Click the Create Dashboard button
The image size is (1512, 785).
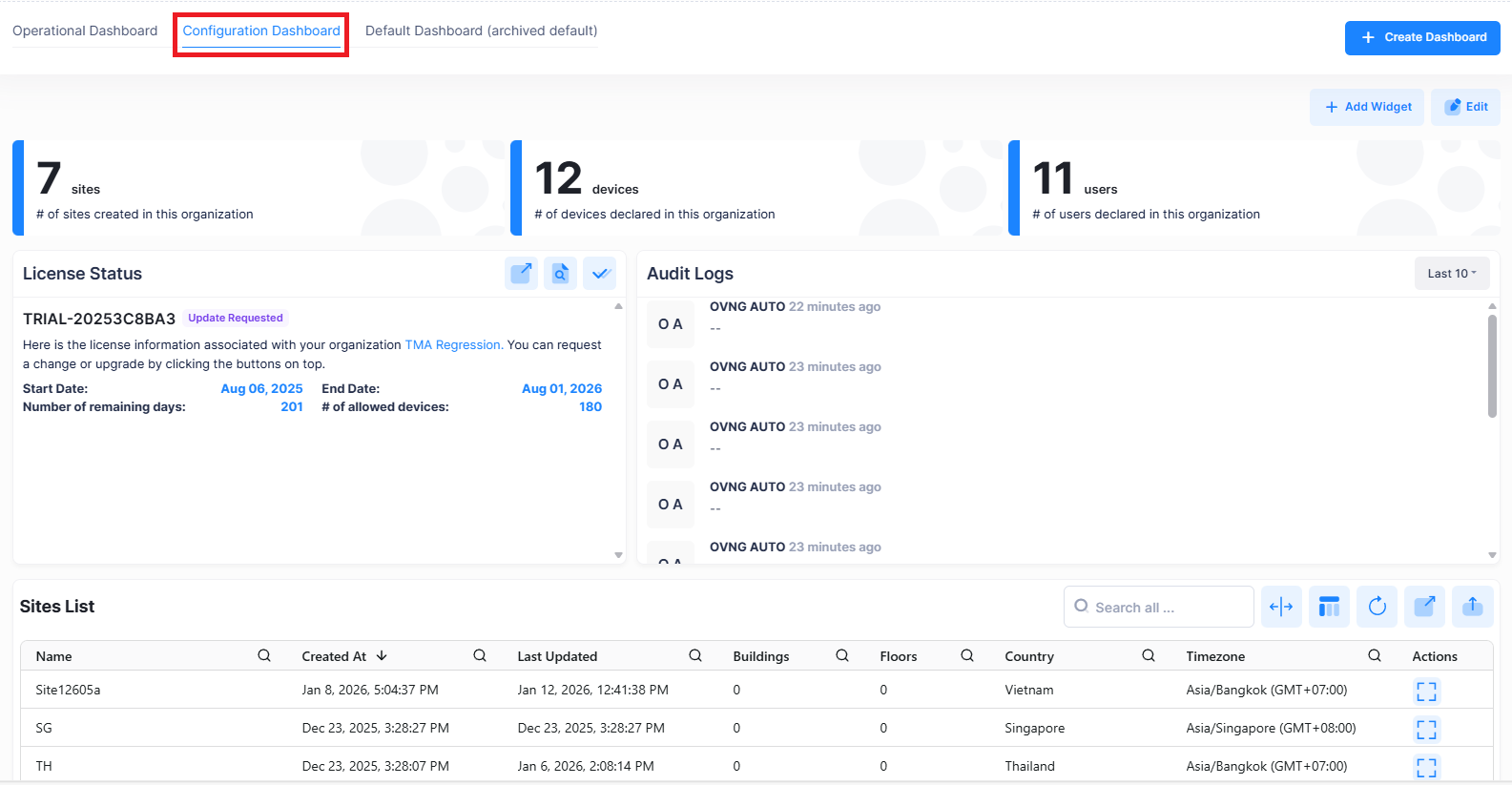pos(1422,38)
